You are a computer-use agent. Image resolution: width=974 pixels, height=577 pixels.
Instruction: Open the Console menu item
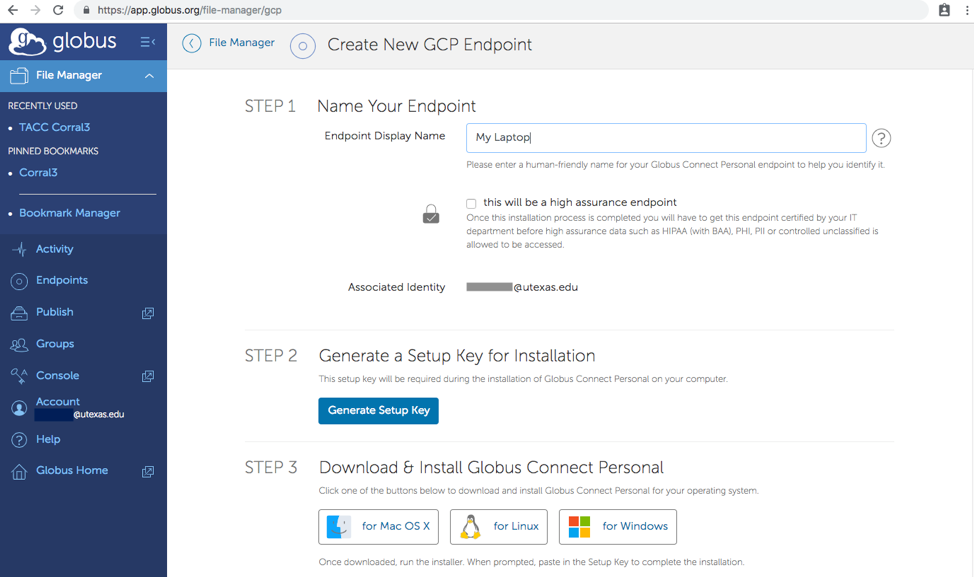pos(58,375)
